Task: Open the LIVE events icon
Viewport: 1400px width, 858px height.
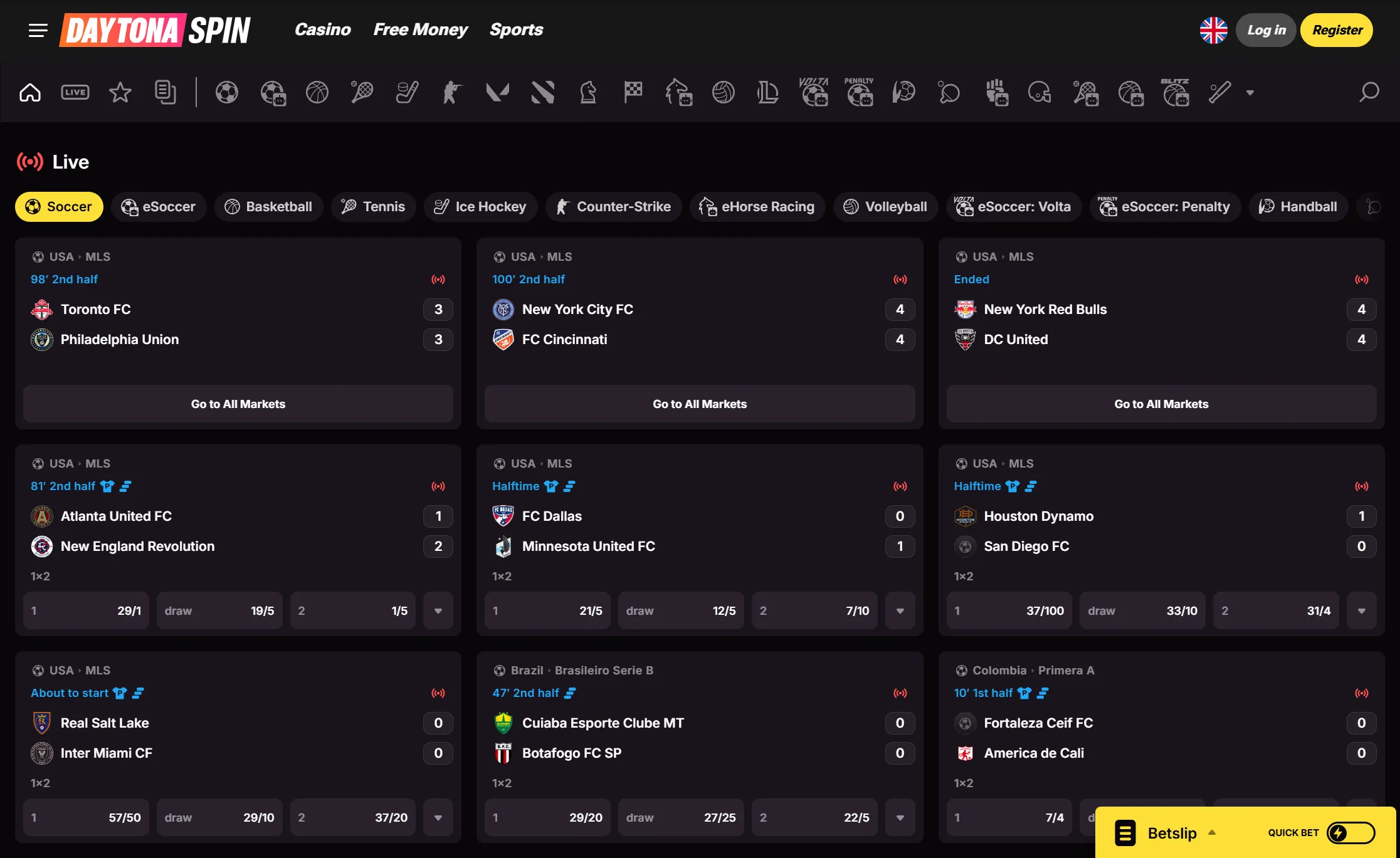Action: [75, 93]
